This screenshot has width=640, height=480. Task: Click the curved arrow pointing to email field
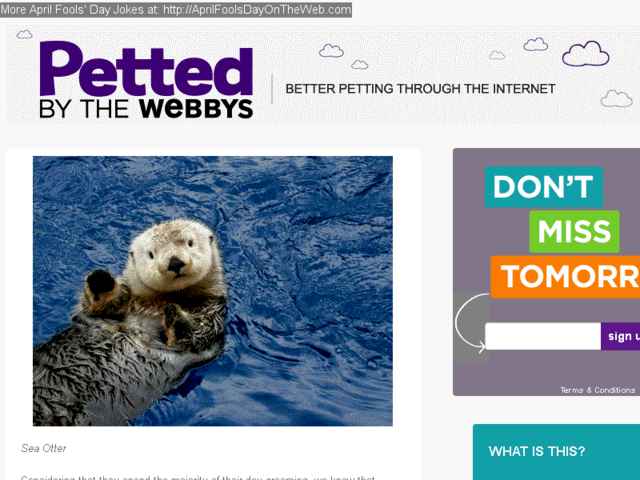coord(471,322)
